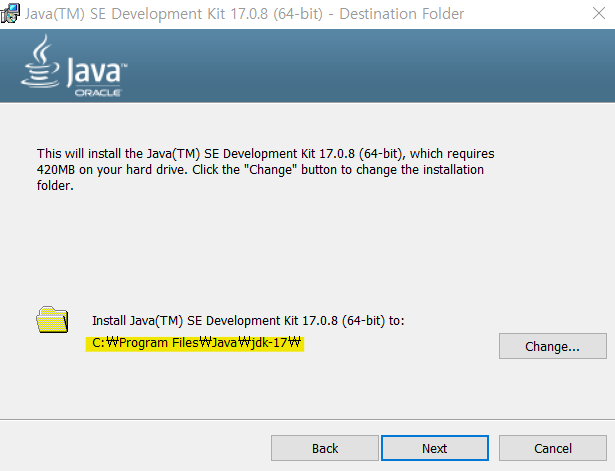Cancel the JDK installation

click(553, 448)
